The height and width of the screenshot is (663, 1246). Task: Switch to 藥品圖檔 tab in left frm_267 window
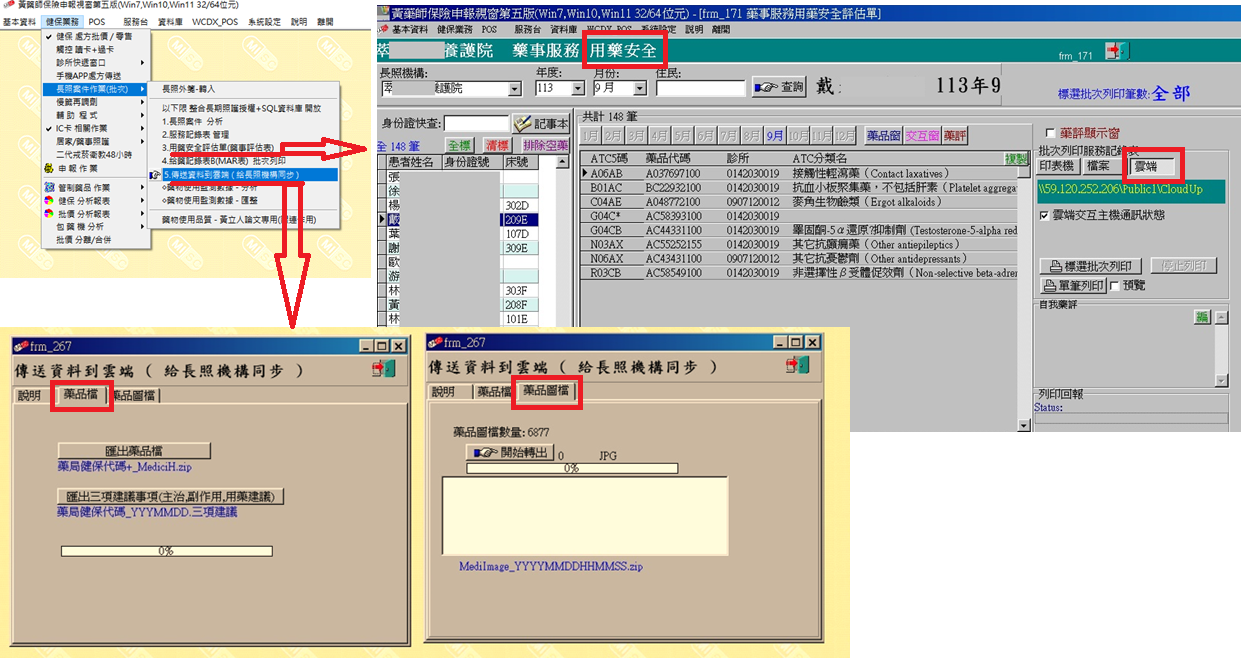coord(134,395)
